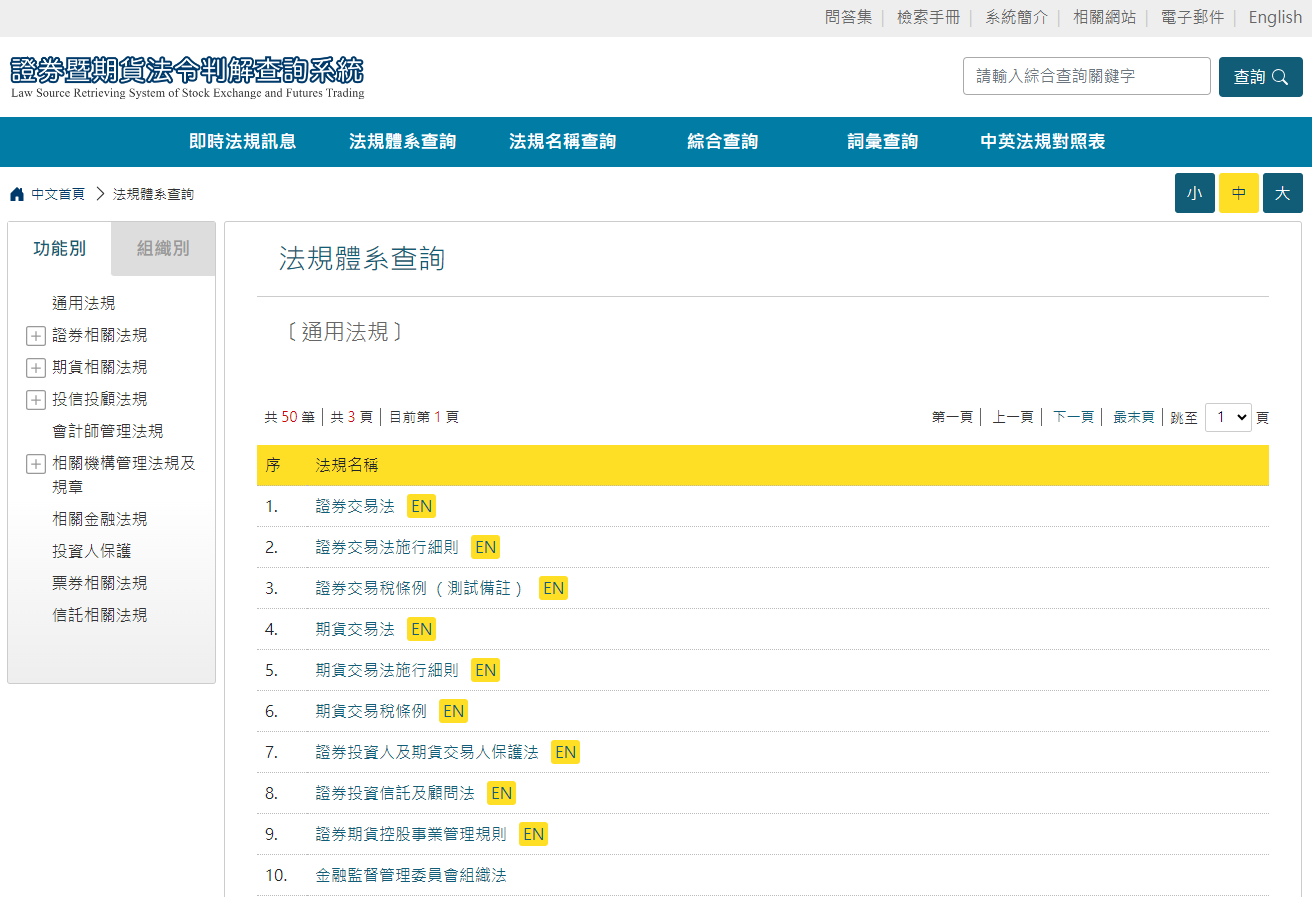1312x897 pixels.
Task: Open EN version of 證券交易法施行細則
Action: (486, 547)
